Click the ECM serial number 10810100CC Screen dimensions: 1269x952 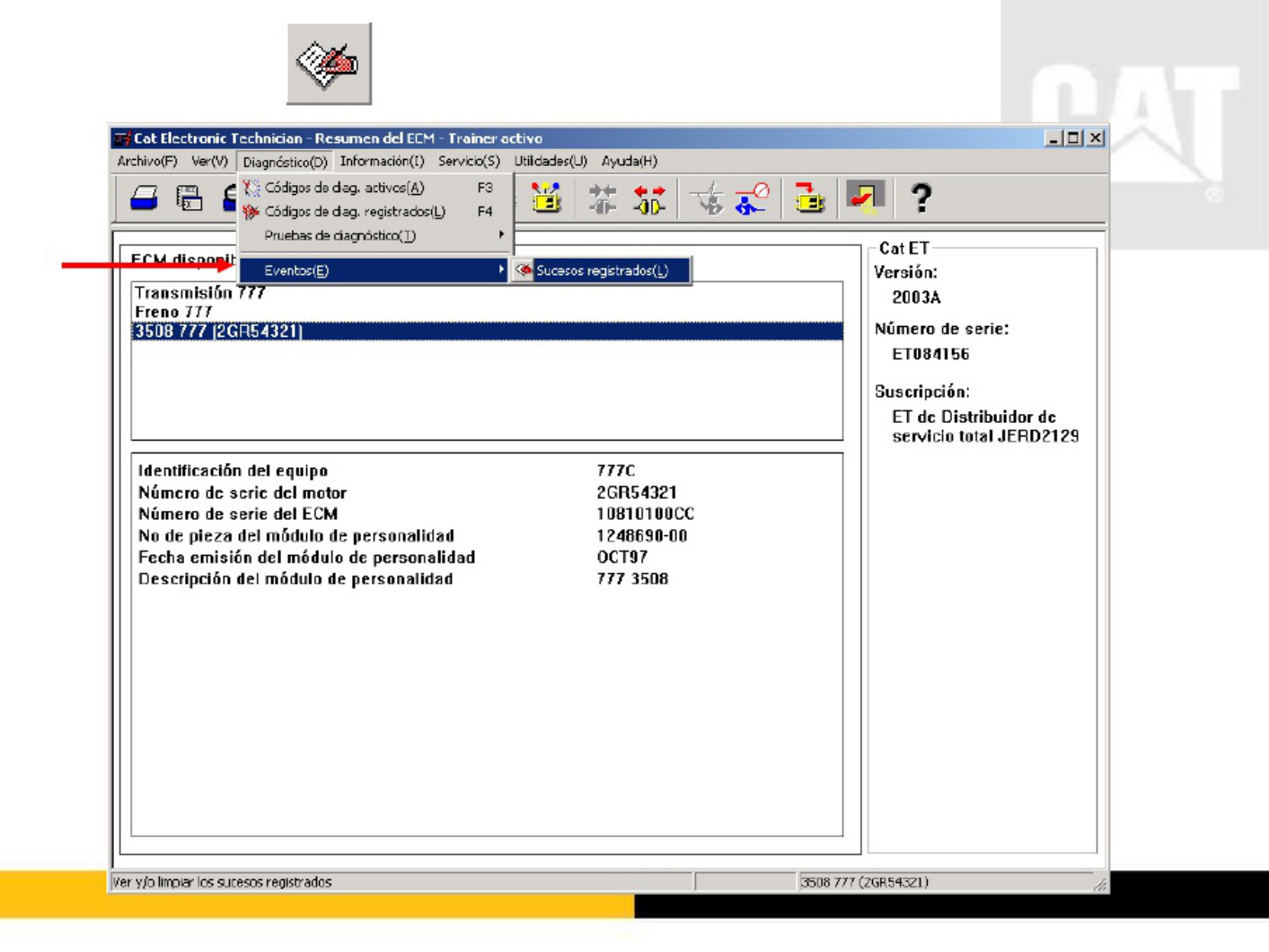pyautogui.click(x=646, y=514)
